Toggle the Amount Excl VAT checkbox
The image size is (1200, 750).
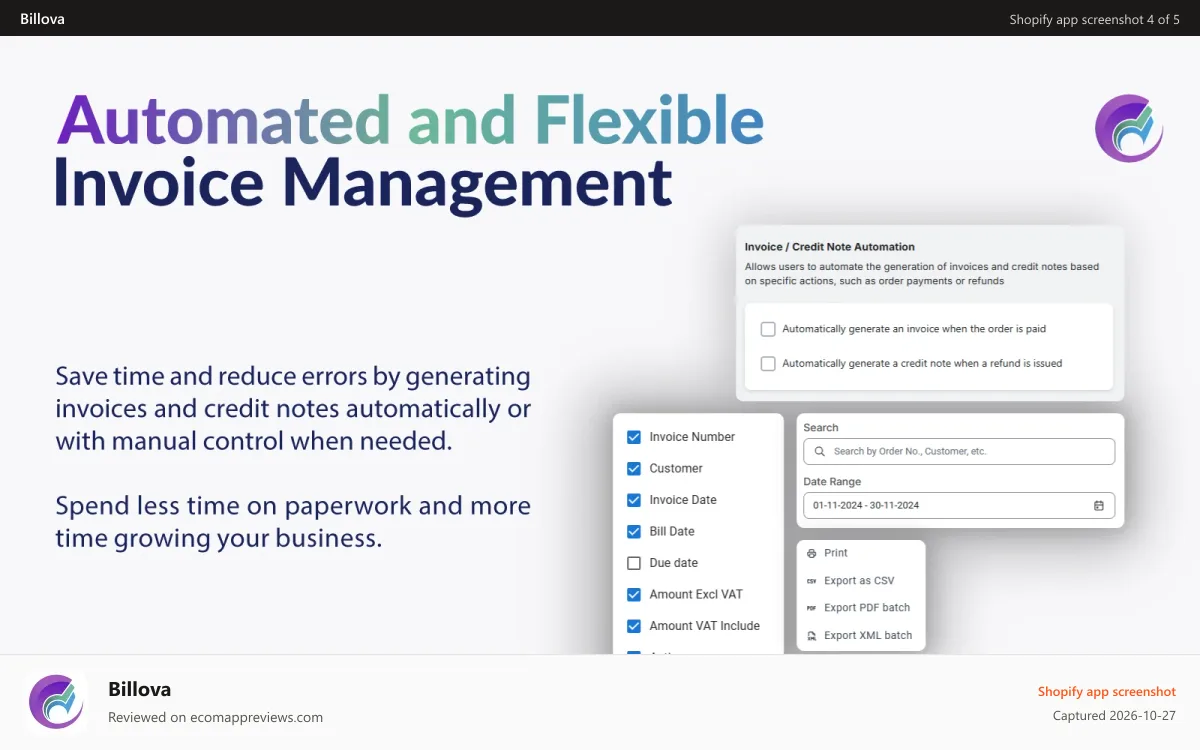633,595
